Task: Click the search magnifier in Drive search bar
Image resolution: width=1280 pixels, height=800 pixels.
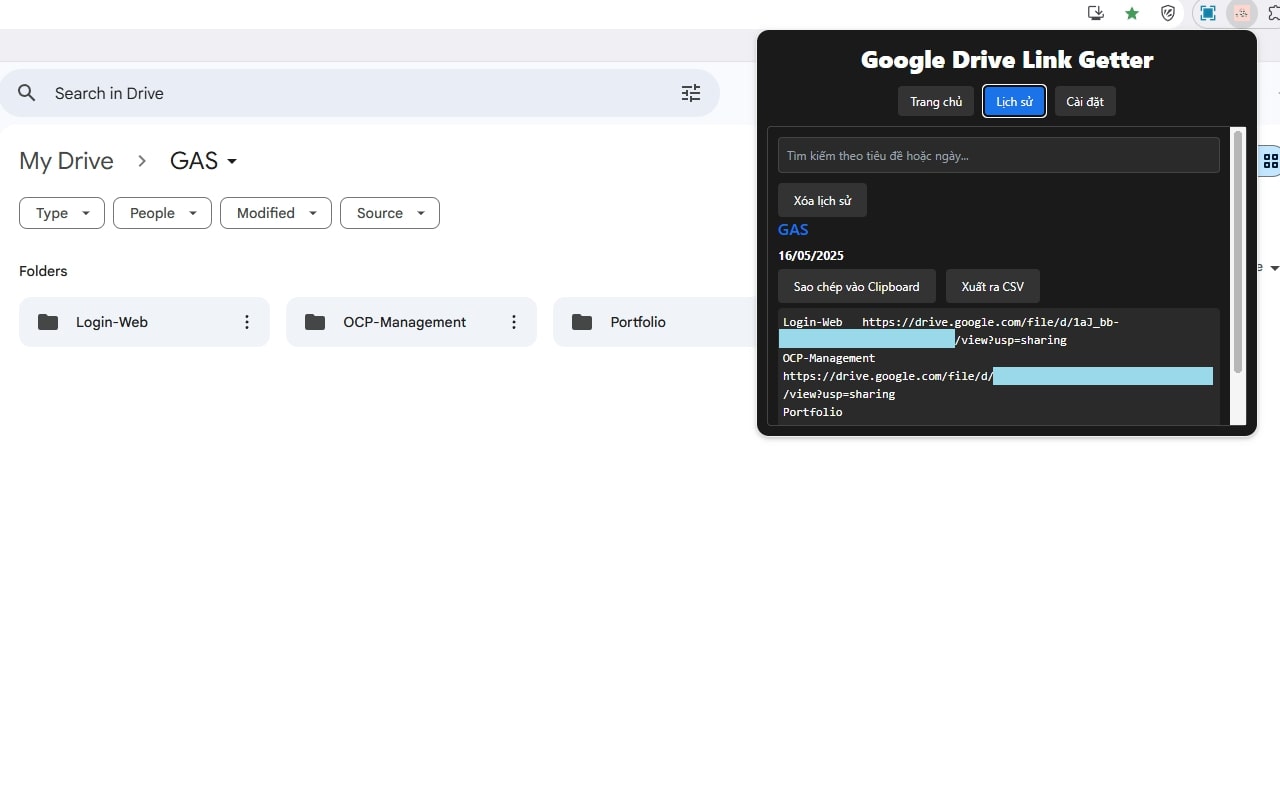Action: pos(26,93)
